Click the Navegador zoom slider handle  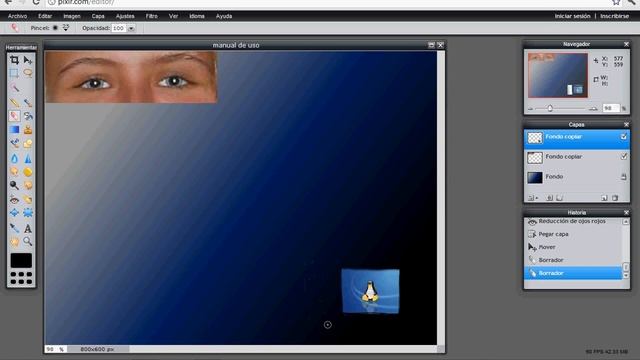tap(550, 108)
